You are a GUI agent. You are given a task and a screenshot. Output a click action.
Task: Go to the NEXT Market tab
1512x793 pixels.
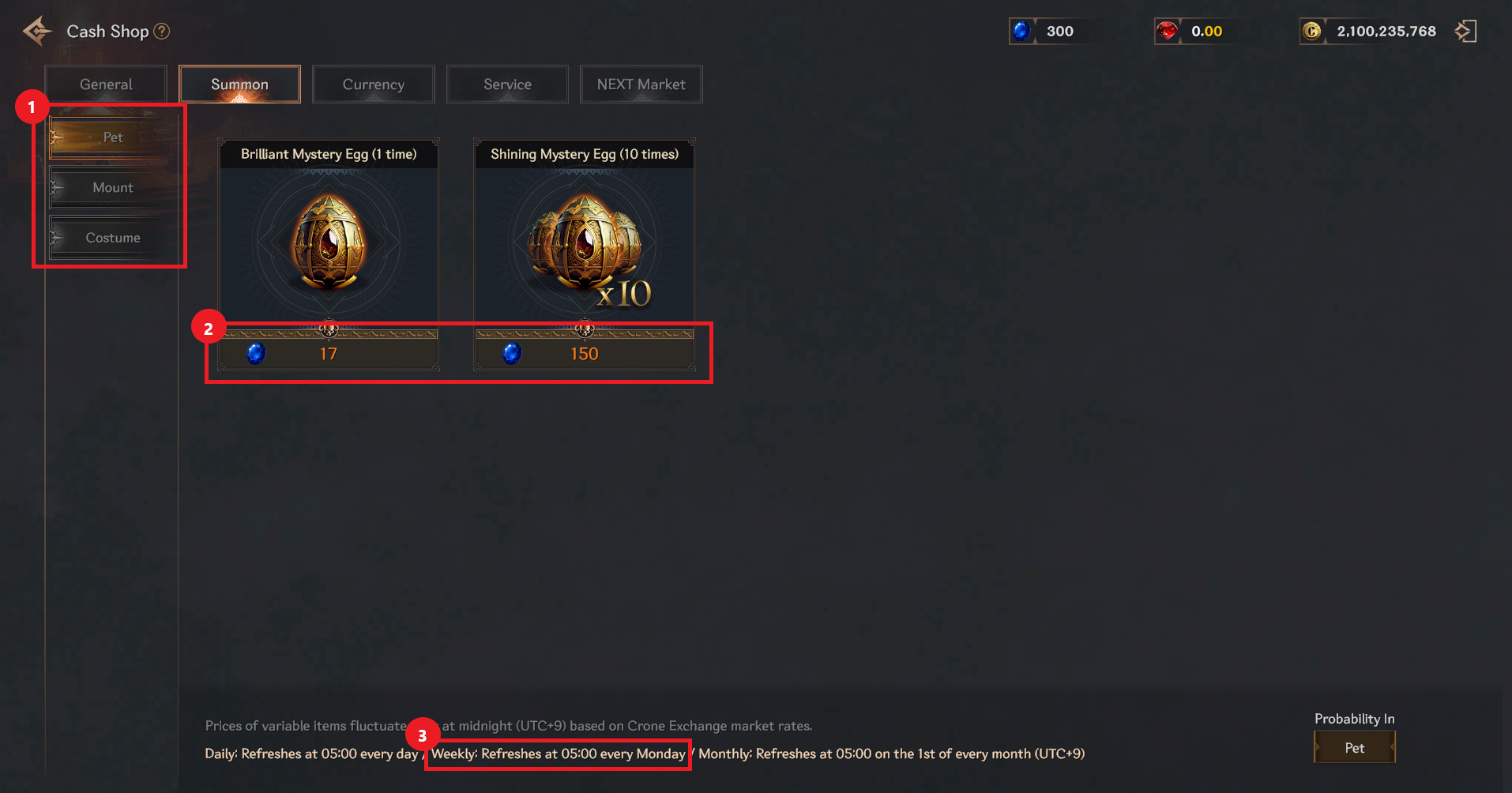coord(641,85)
